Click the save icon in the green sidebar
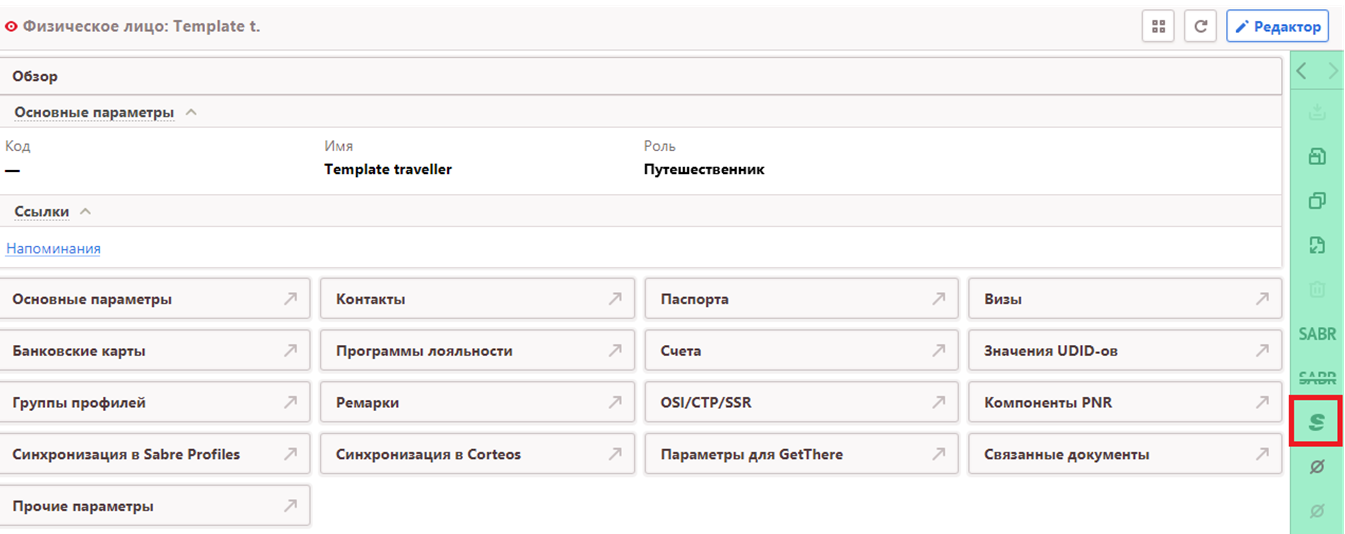The width and height of the screenshot is (1345, 534). click(1317, 156)
